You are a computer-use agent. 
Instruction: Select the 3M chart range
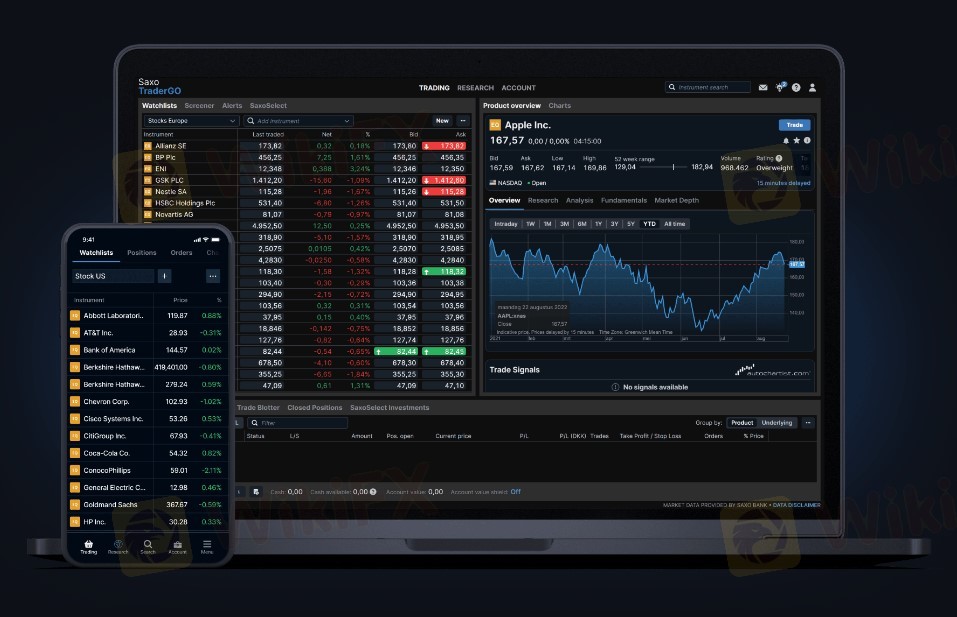coord(565,224)
